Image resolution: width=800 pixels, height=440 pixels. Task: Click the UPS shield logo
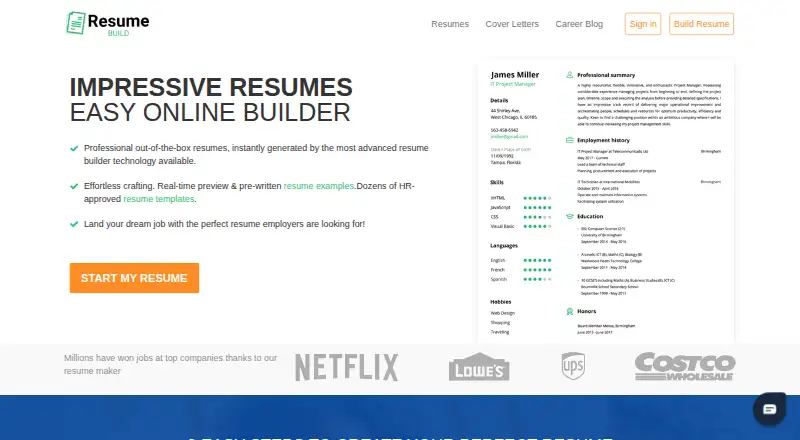pos(573,365)
